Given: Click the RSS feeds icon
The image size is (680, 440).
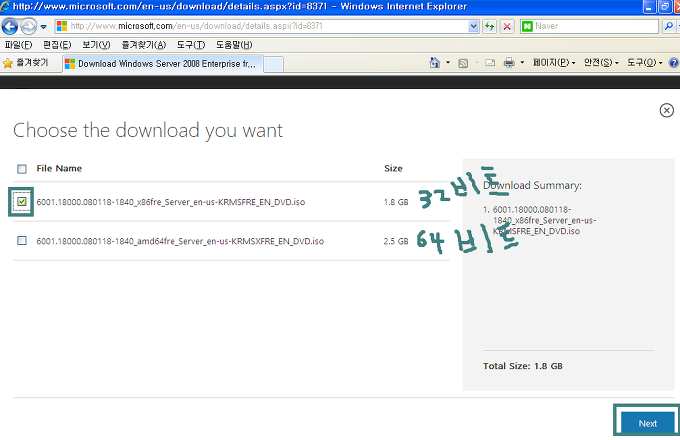Looking at the screenshot, I should point(463,63).
